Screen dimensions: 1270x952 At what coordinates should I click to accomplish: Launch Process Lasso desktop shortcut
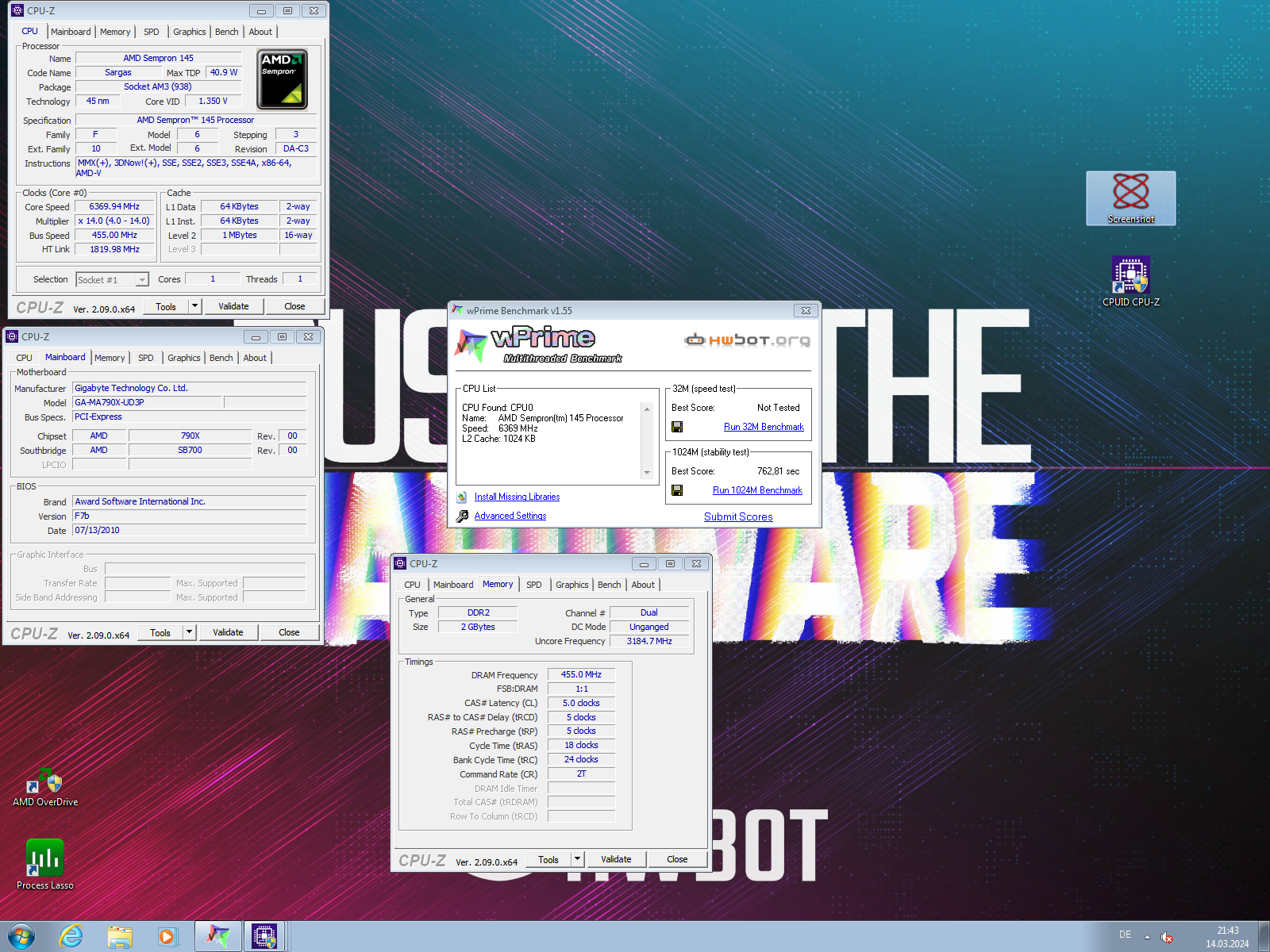[45, 865]
